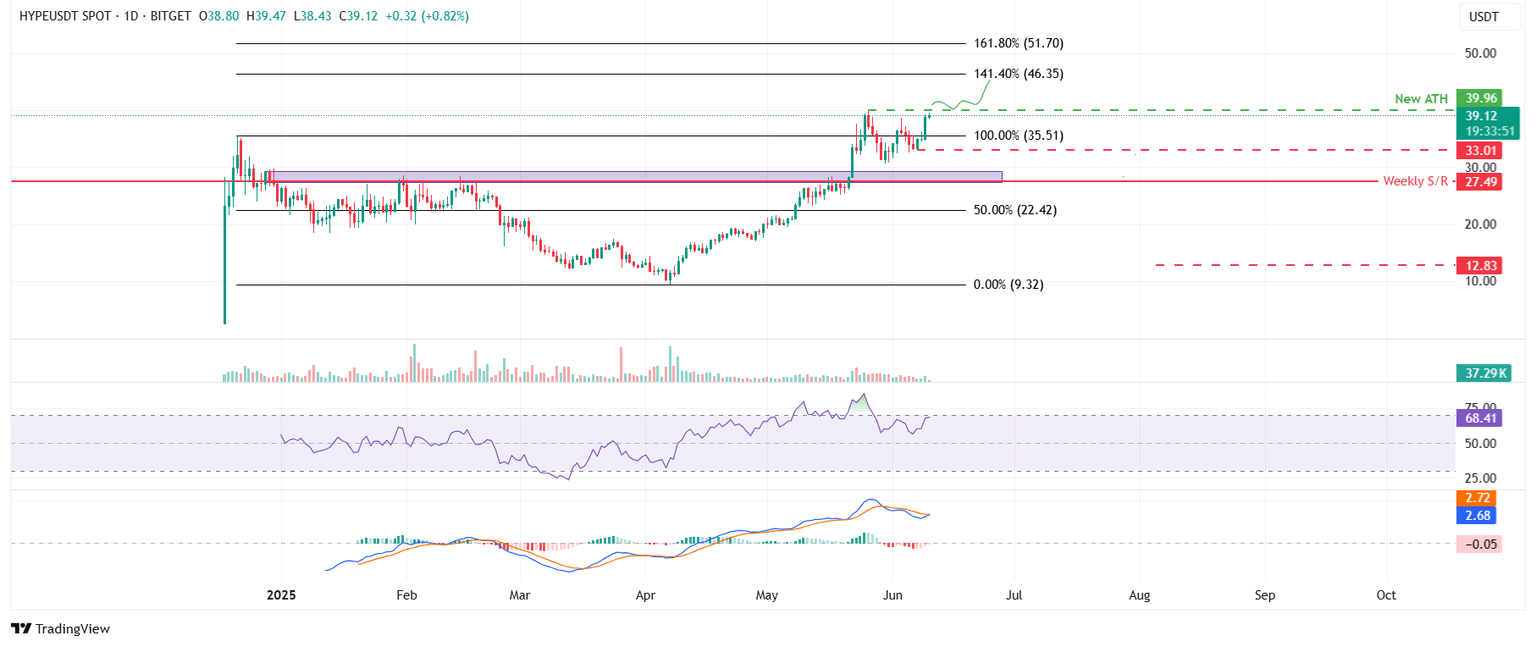Click the 2025 label on the time axis
This screenshot has height=647, width=1536.
tap(280, 594)
